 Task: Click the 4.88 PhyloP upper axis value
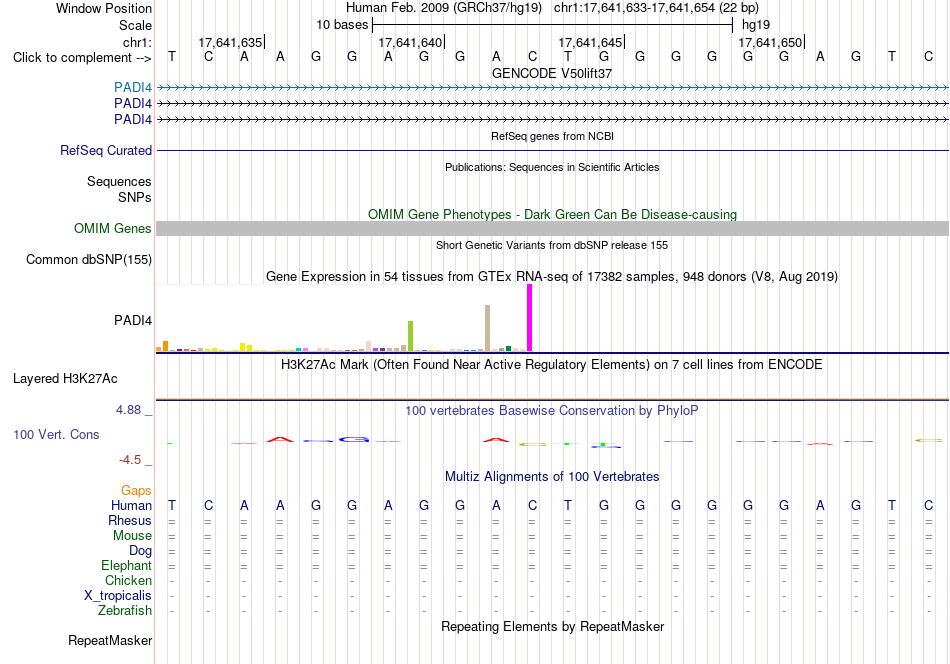pyautogui.click(x=128, y=410)
